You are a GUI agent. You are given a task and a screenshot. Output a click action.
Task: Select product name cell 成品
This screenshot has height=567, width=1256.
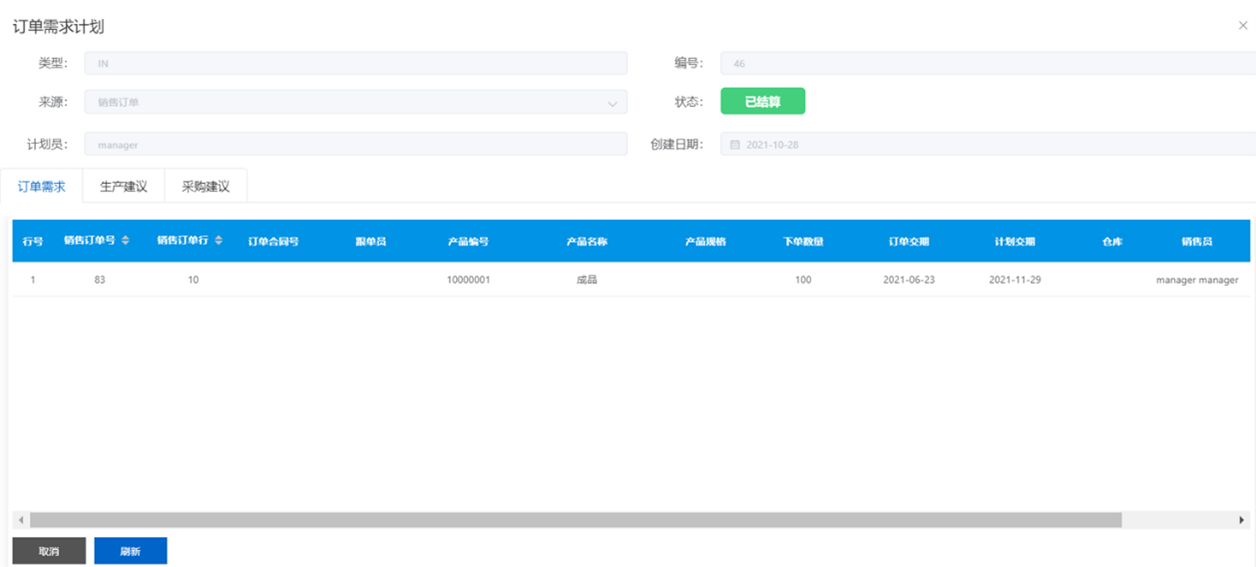pos(587,280)
